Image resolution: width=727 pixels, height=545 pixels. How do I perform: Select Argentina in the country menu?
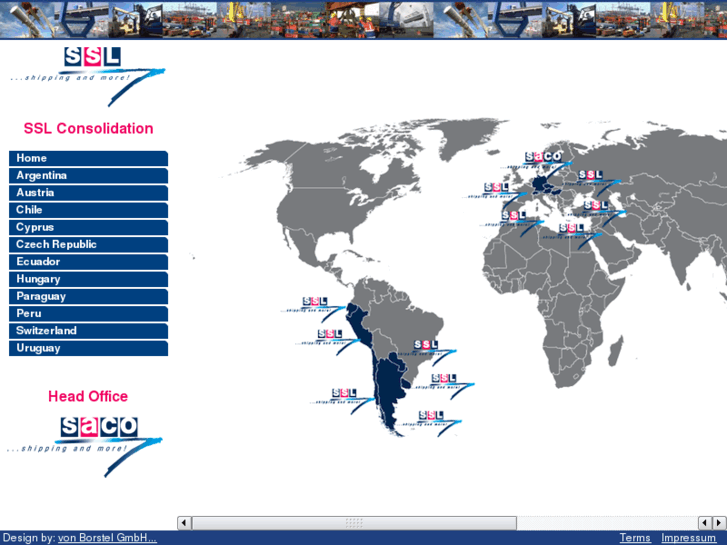[88, 175]
